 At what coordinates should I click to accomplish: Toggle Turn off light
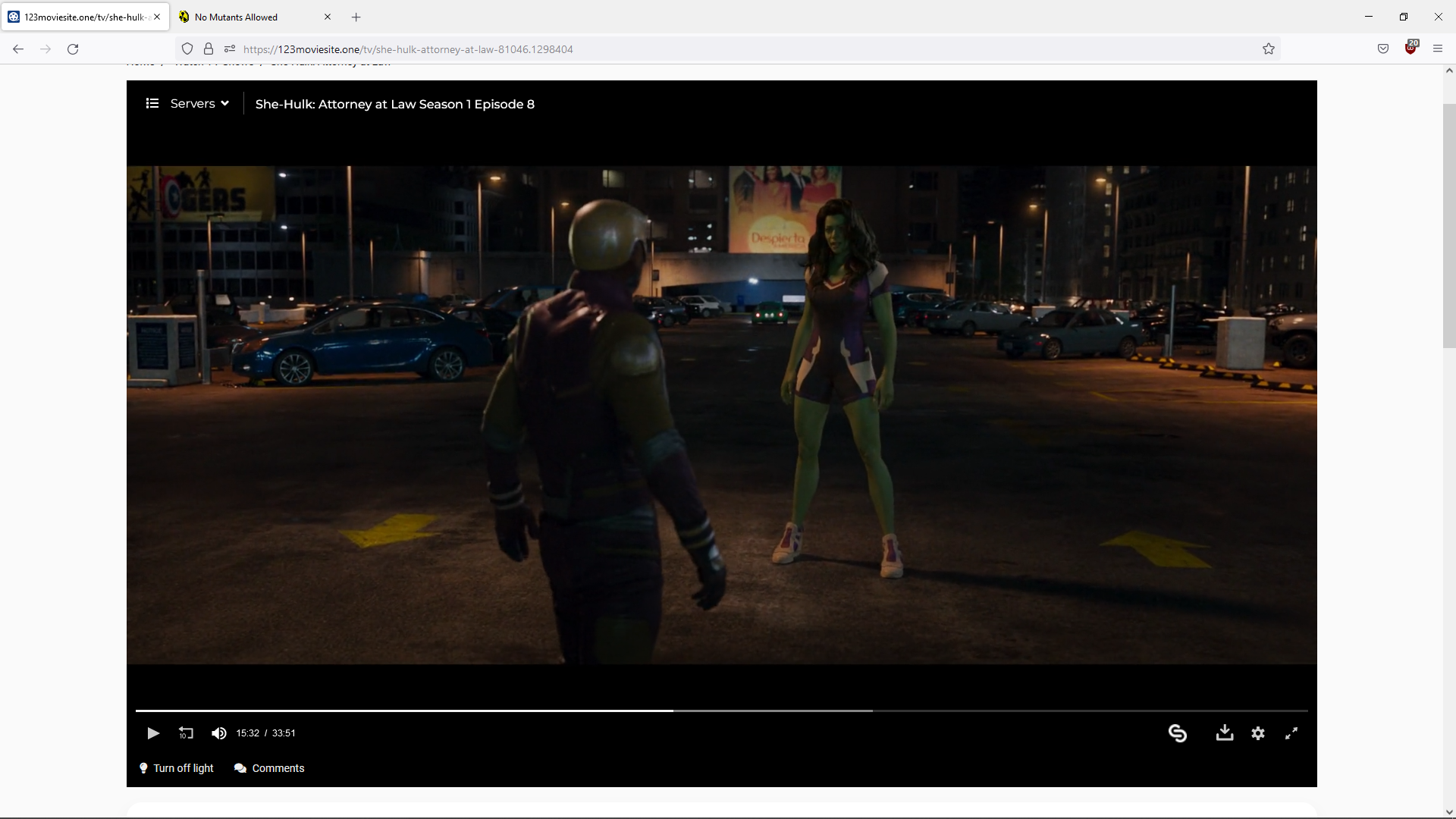click(x=177, y=768)
